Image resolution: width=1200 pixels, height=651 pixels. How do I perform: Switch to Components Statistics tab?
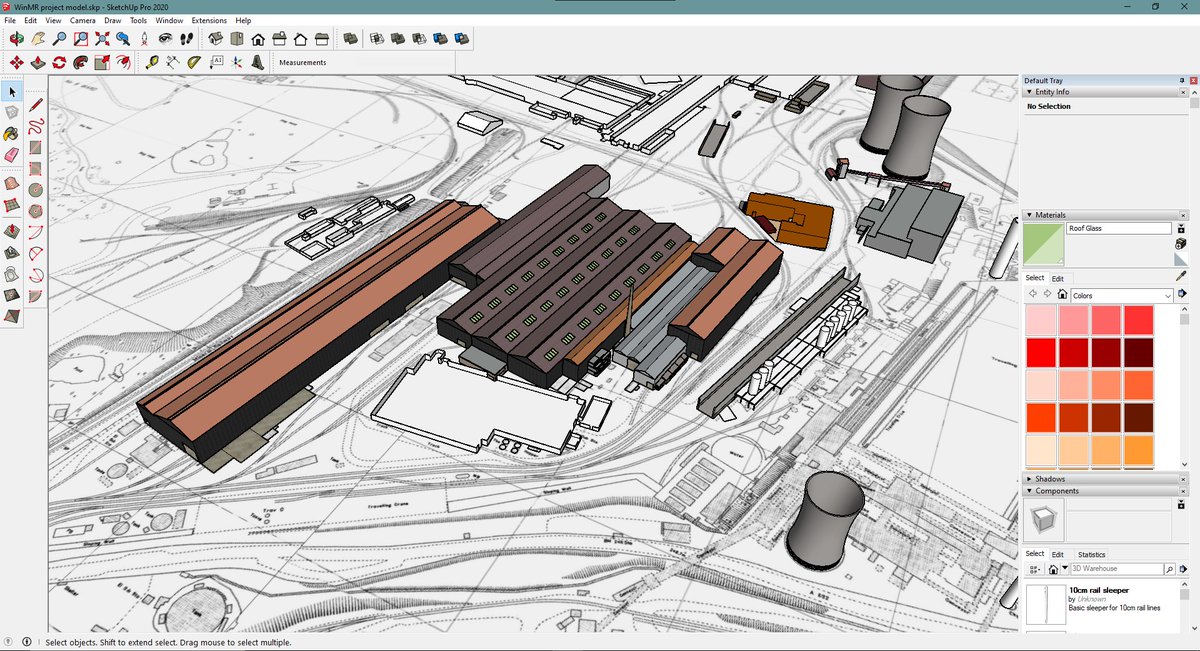(1091, 554)
